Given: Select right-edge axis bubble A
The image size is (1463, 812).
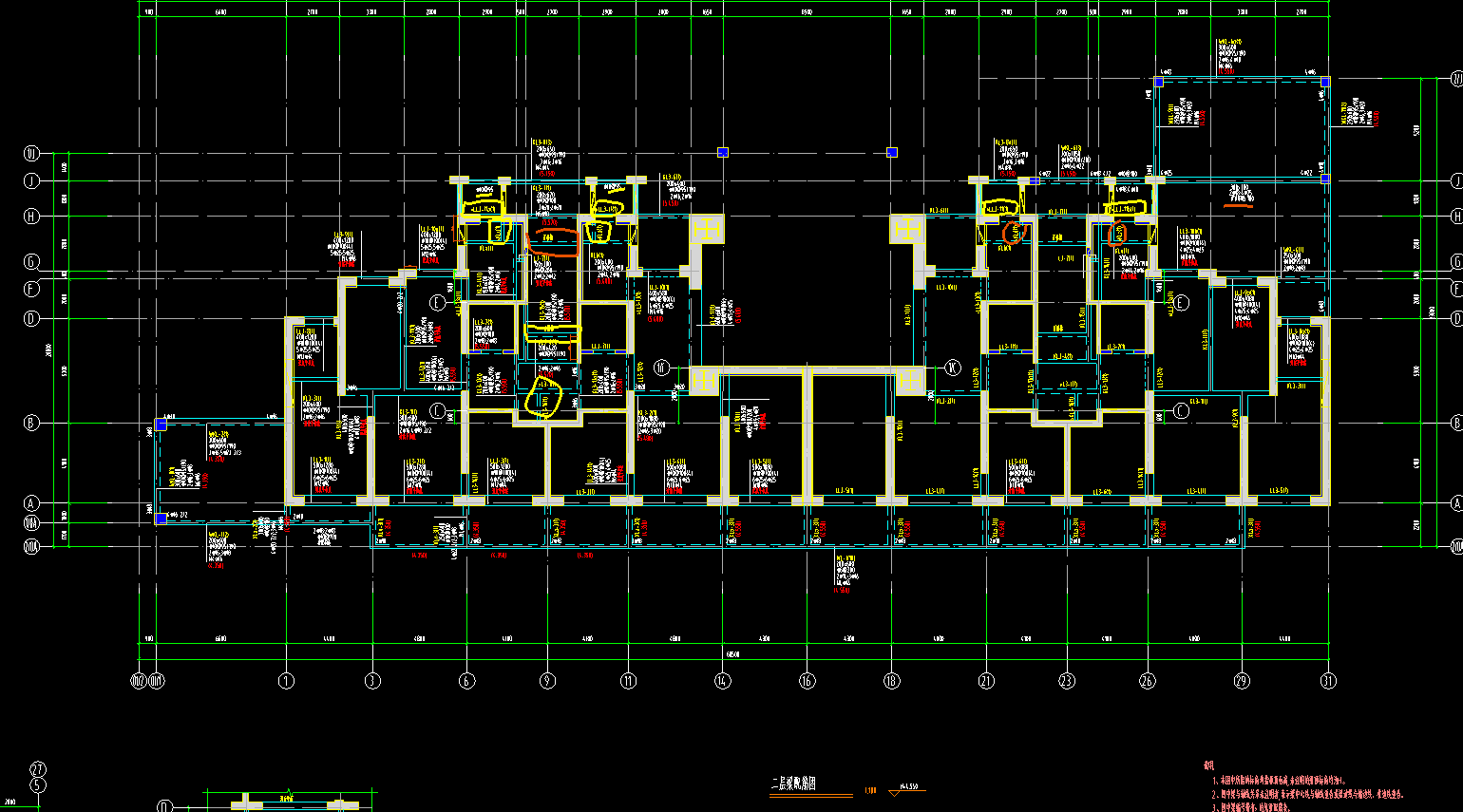Looking at the screenshot, I should coord(1456,503).
